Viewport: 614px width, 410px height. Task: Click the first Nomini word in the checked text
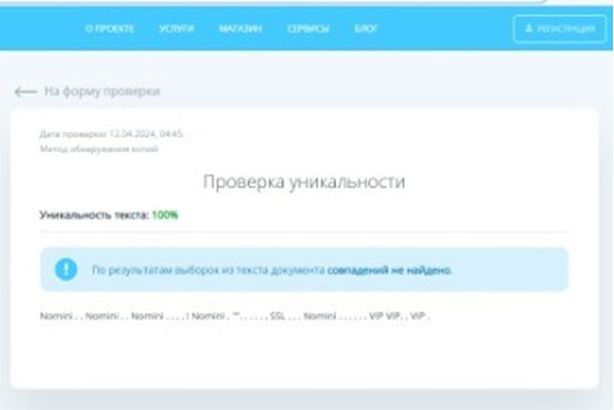point(56,315)
